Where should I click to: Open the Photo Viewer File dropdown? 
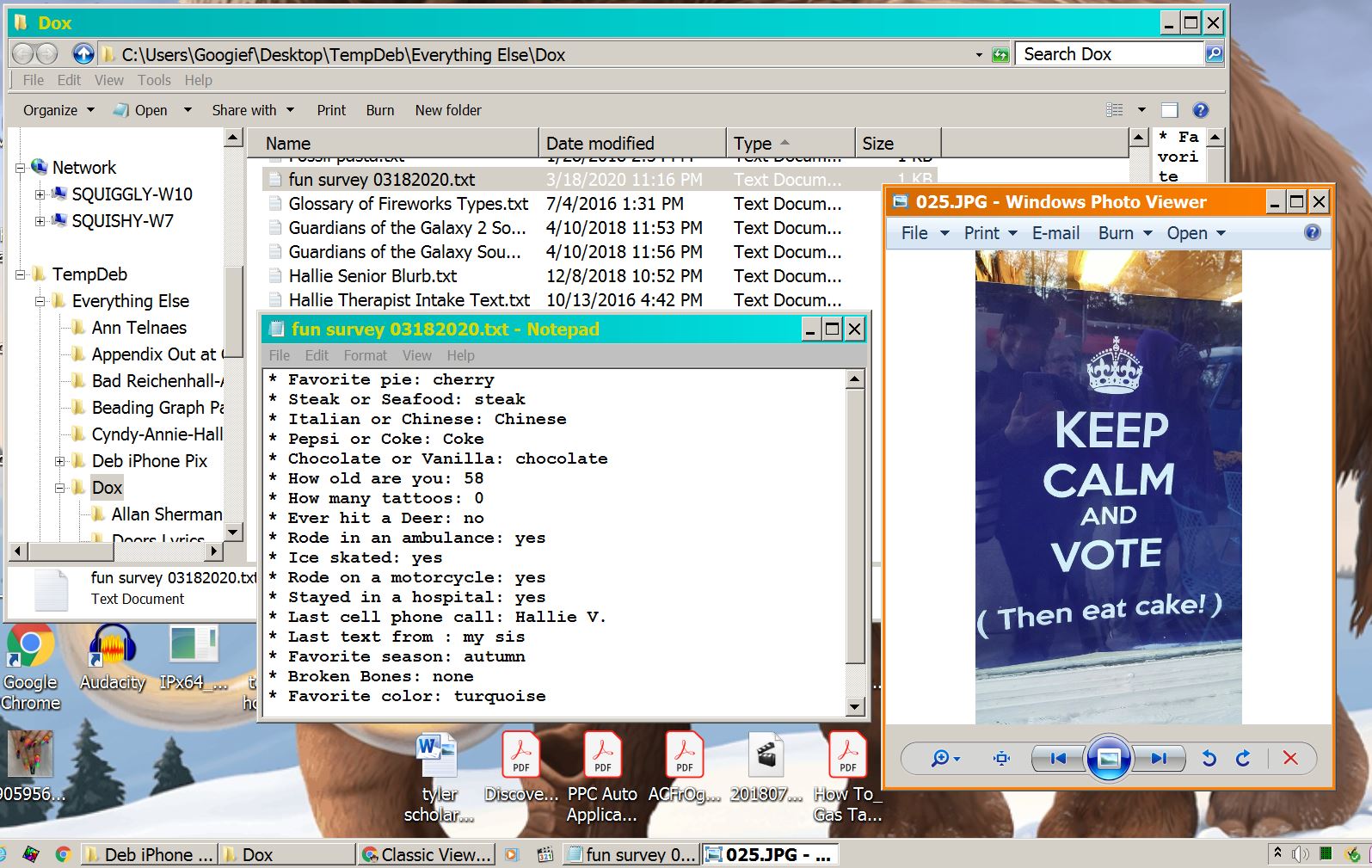click(x=924, y=233)
